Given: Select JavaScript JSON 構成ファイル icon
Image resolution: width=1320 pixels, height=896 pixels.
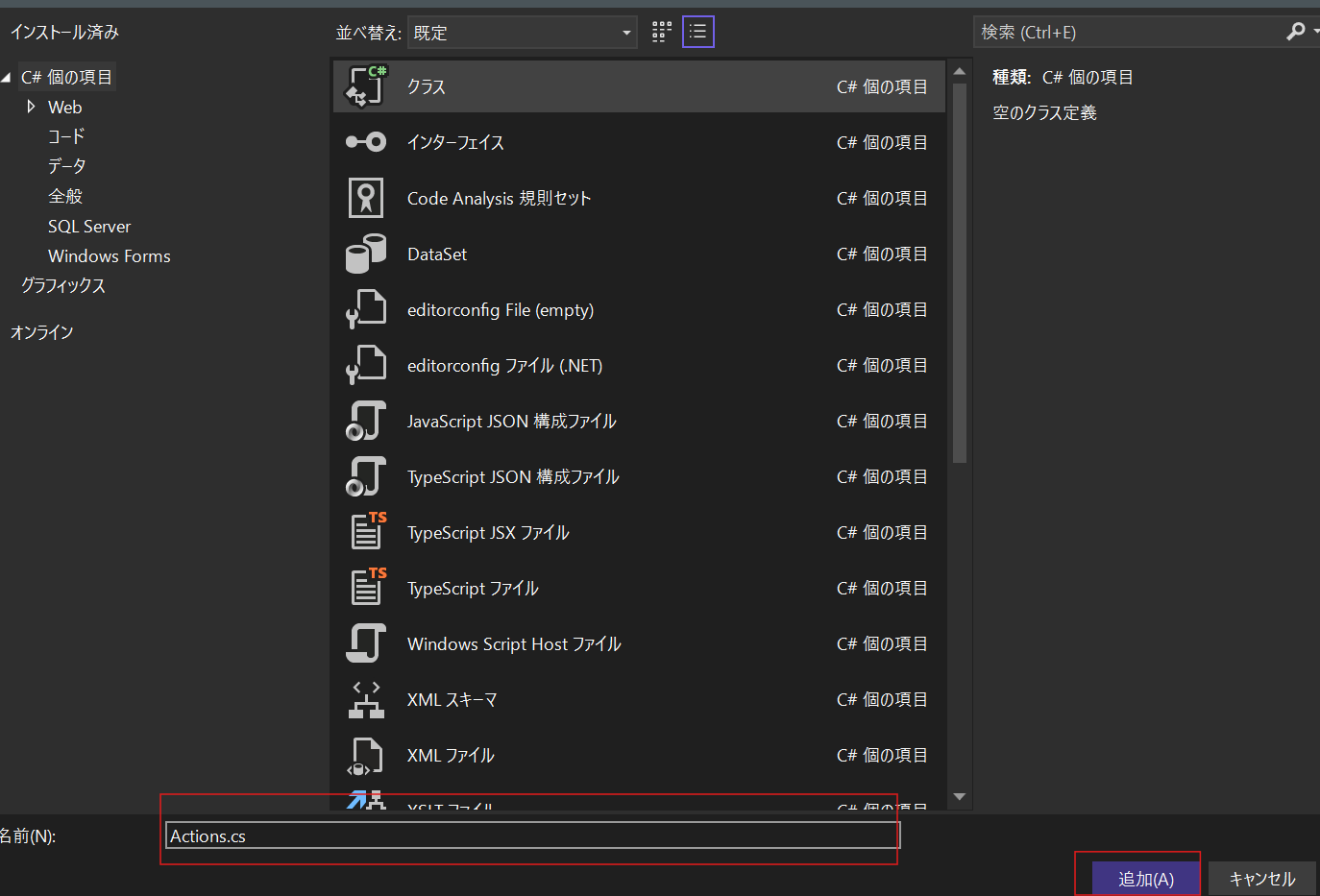Looking at the screenshot, I should point(365,421).
